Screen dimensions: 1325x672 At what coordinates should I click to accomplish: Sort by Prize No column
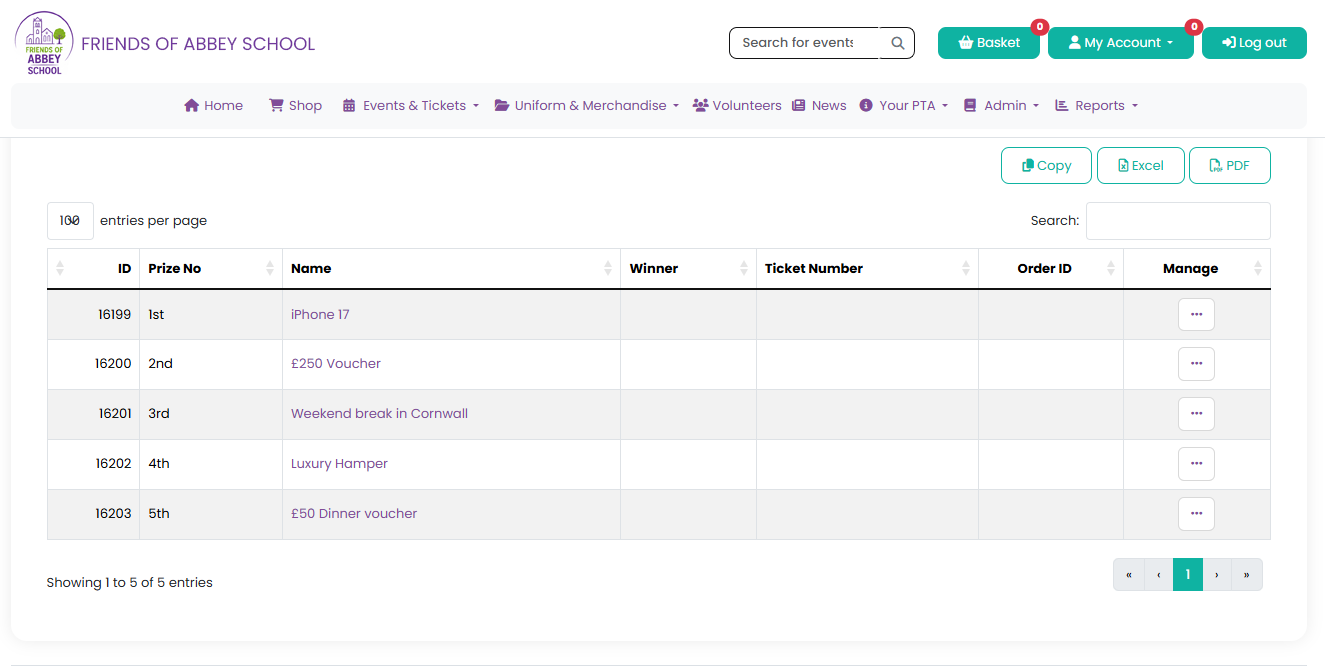pyautogui.click(x=211, y=268)
